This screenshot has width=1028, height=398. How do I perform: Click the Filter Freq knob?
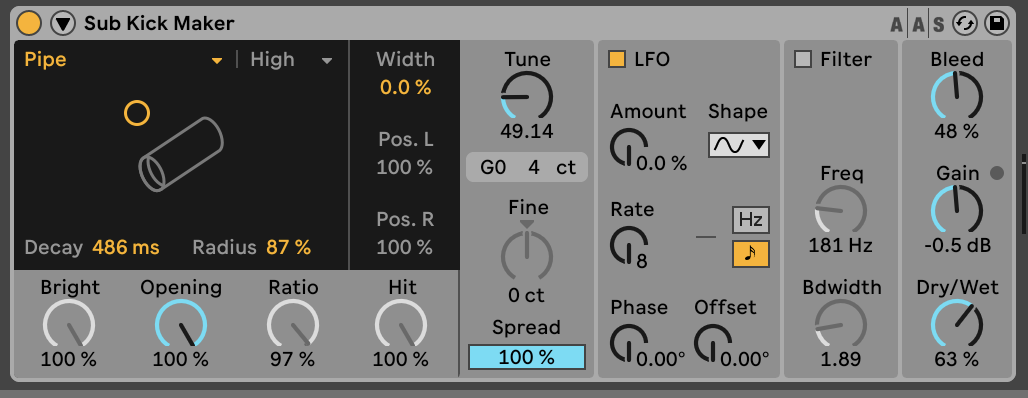point(840,210)
